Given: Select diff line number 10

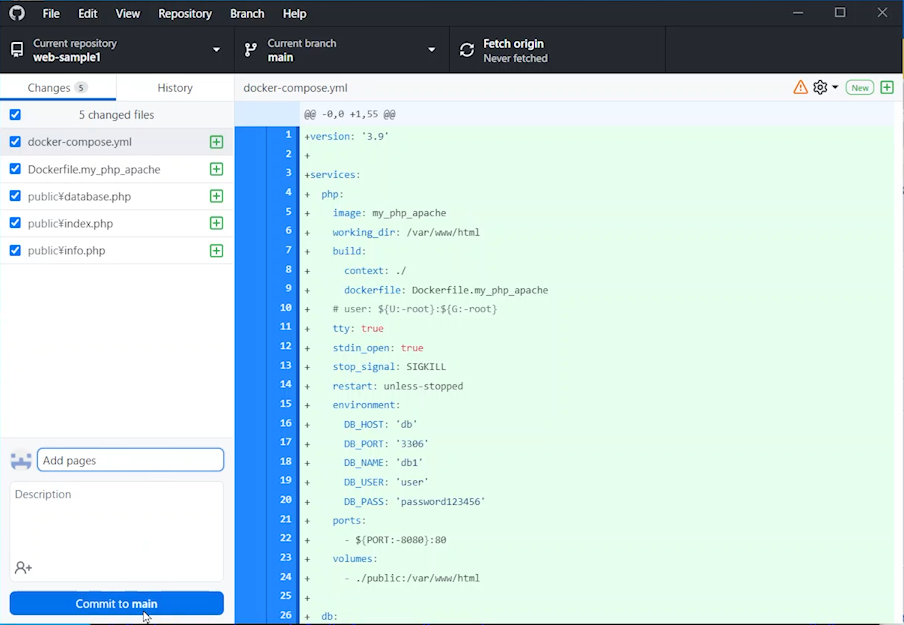Looking at the screenshot, I should [285, 307].
